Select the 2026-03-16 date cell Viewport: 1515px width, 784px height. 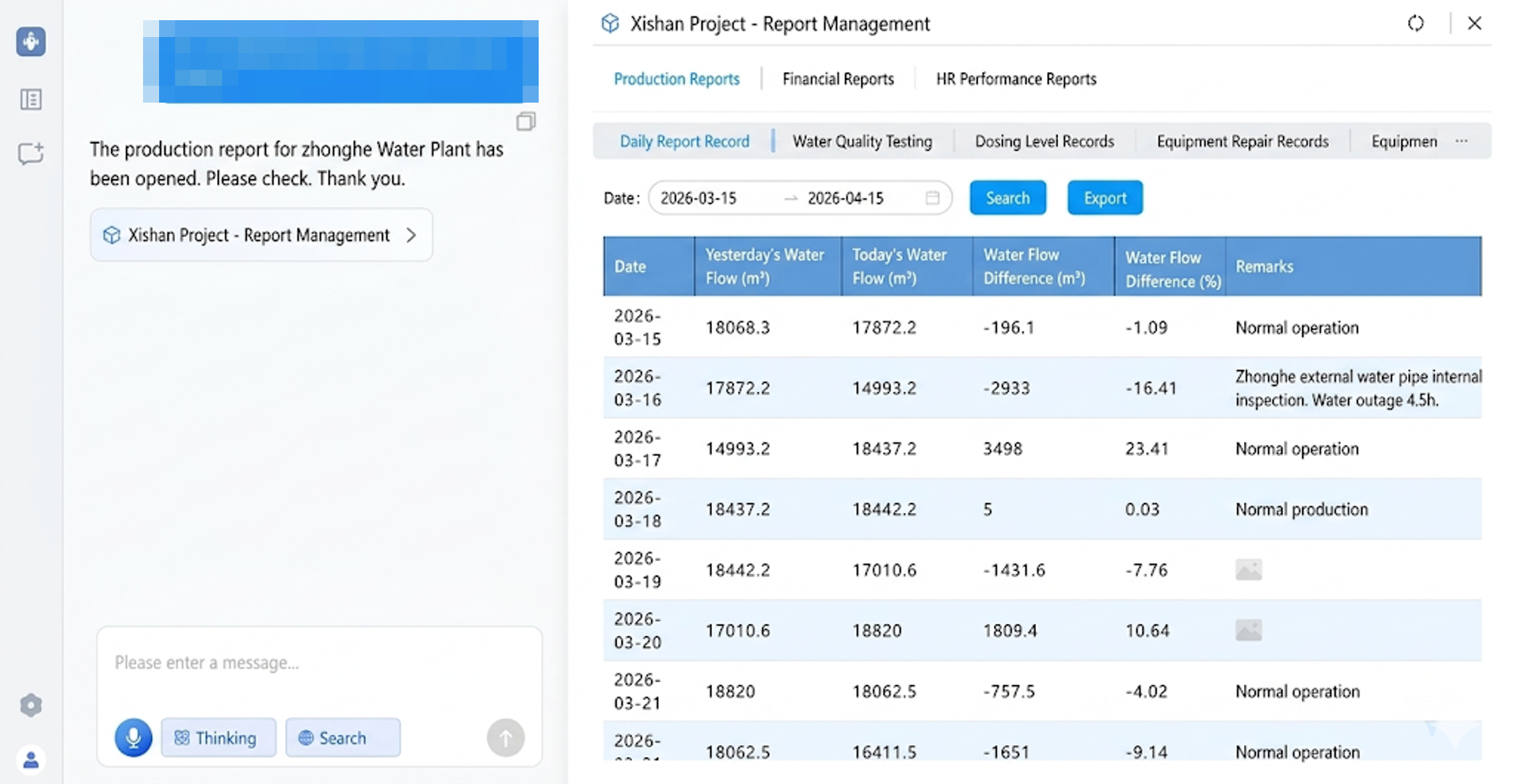pos(638,388)
